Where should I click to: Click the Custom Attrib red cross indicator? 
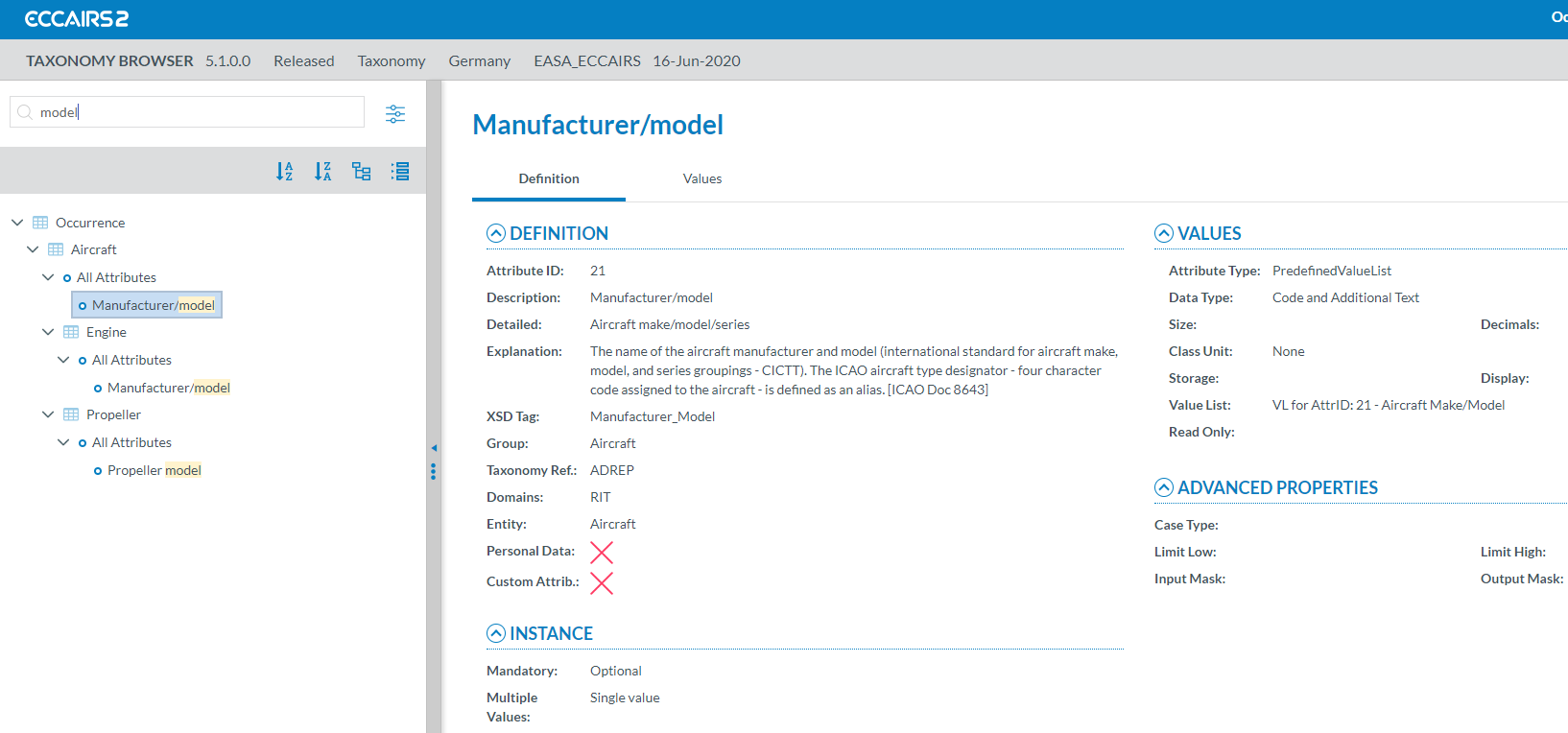(x=602, y=583)
